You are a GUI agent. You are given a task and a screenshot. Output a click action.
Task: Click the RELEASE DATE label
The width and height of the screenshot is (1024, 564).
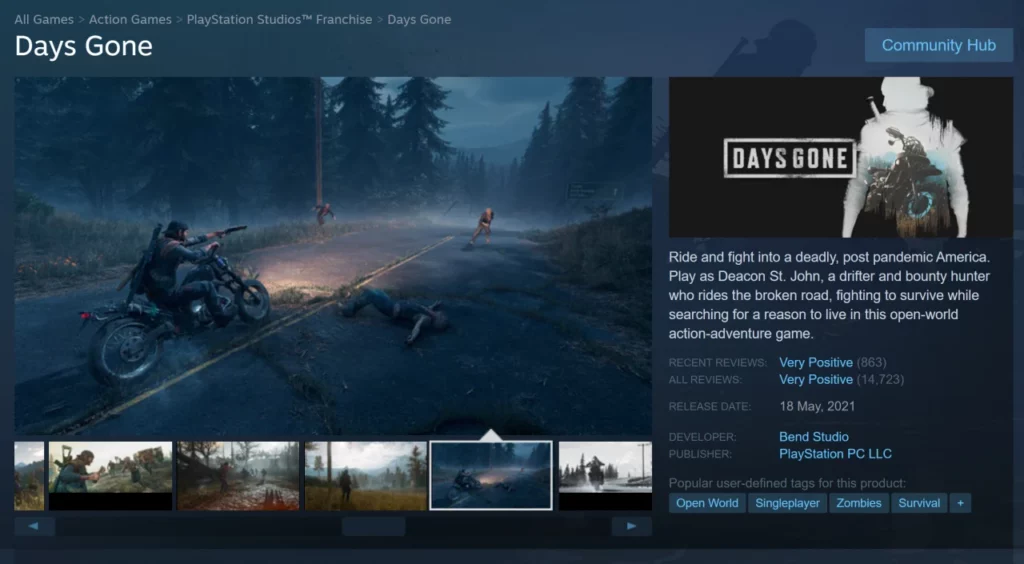coord(710,407)
